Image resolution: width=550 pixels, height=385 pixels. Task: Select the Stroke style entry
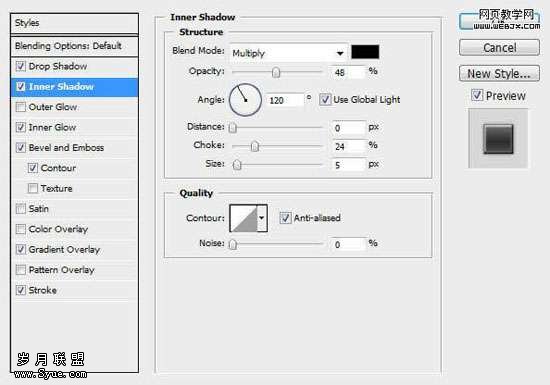pyautogui.click(x=42, y=290)
